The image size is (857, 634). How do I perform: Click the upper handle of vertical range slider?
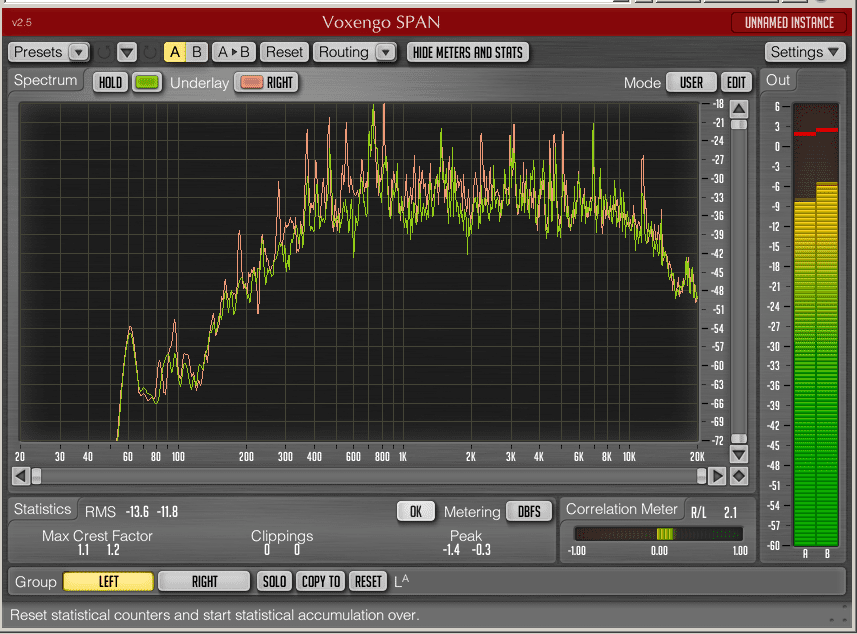click(x=739, y=125)
